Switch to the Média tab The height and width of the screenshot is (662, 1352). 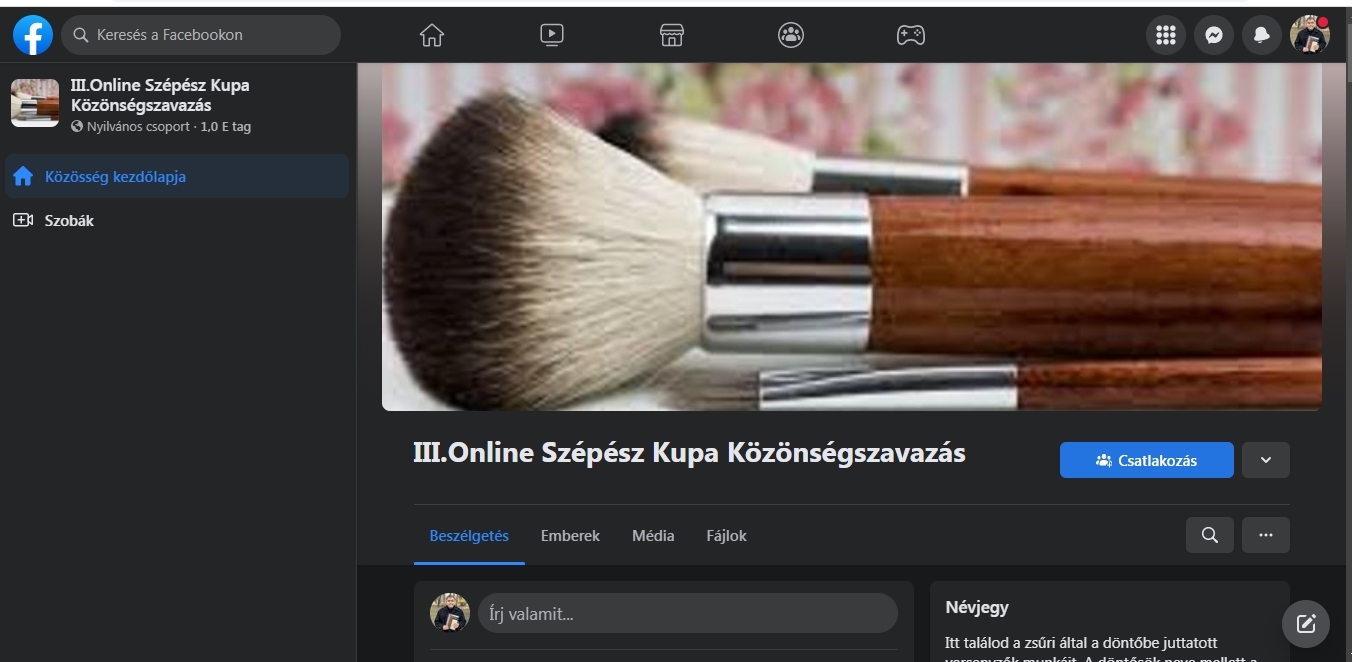tap(653, 536)
